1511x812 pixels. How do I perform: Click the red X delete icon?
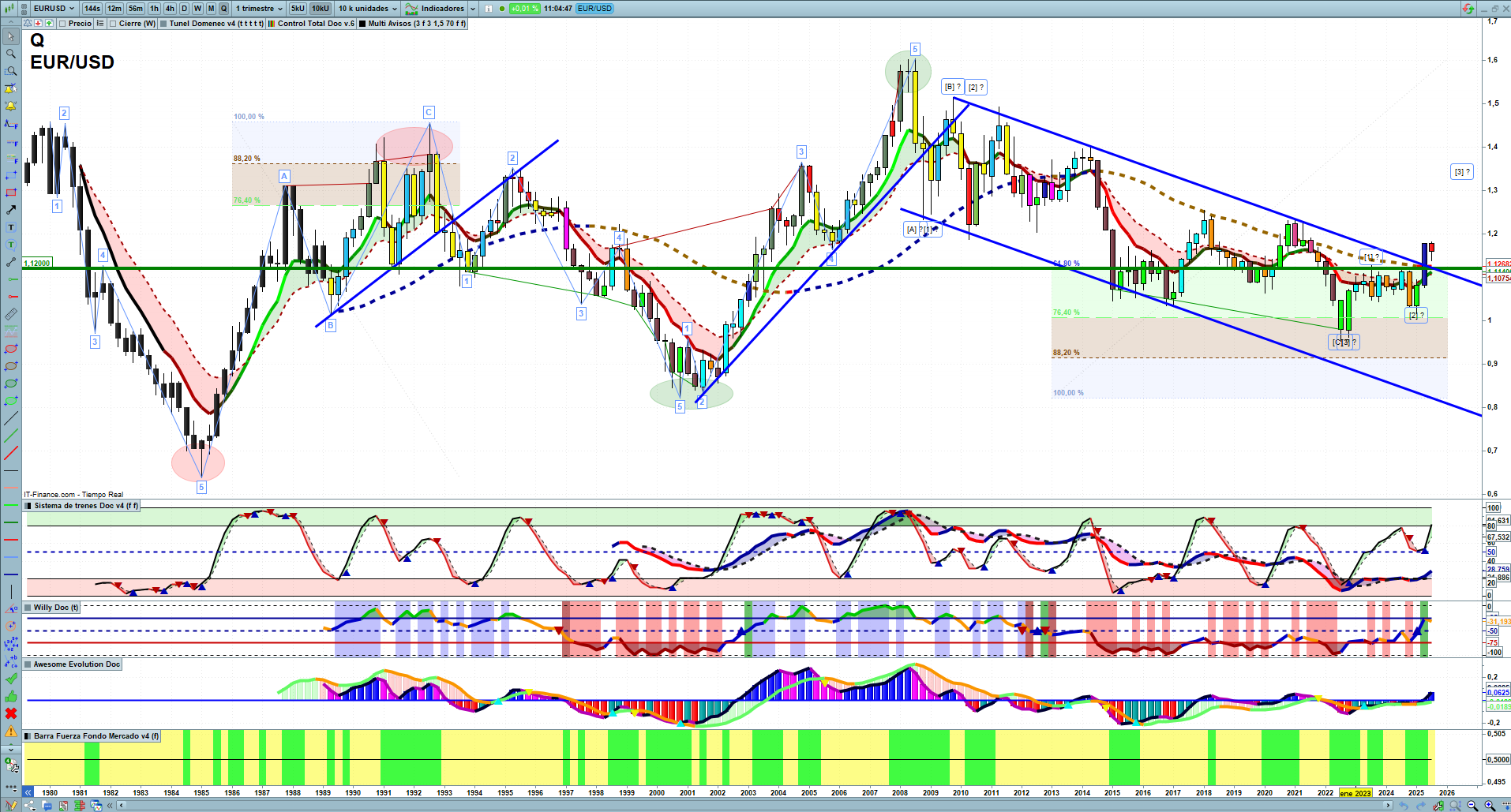tap(11, 713)
